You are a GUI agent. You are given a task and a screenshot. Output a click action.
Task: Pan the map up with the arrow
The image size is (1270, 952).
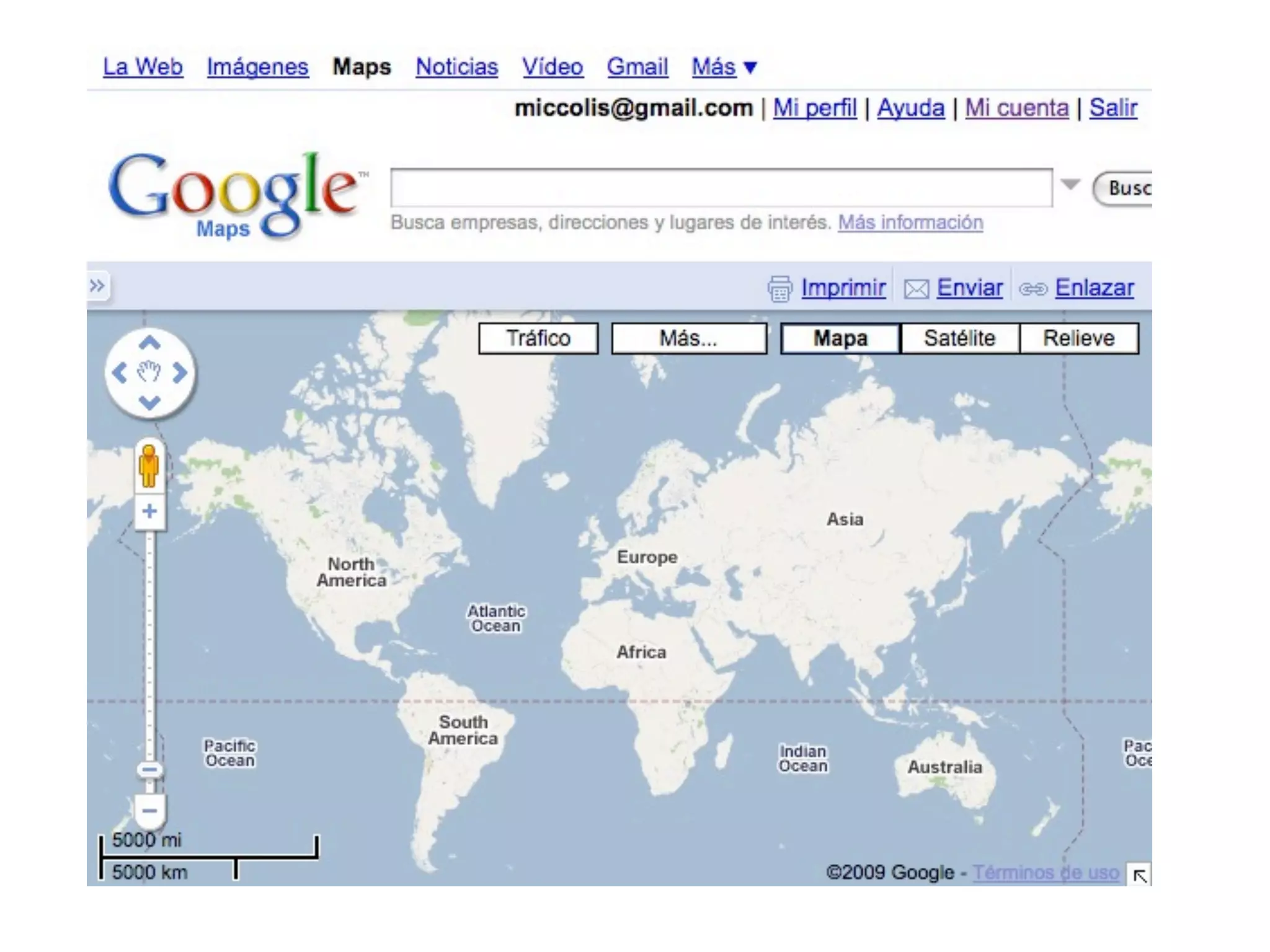click(x=149, y=343)
